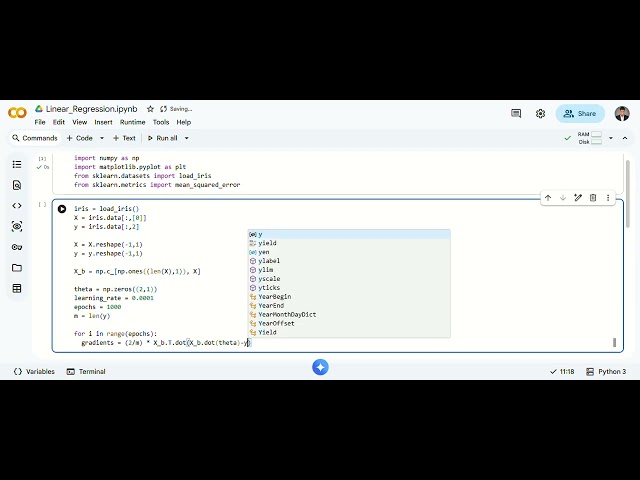Expand the RAM Disk resources dropdown
The image size is (640, 480).
pos(611,138)
